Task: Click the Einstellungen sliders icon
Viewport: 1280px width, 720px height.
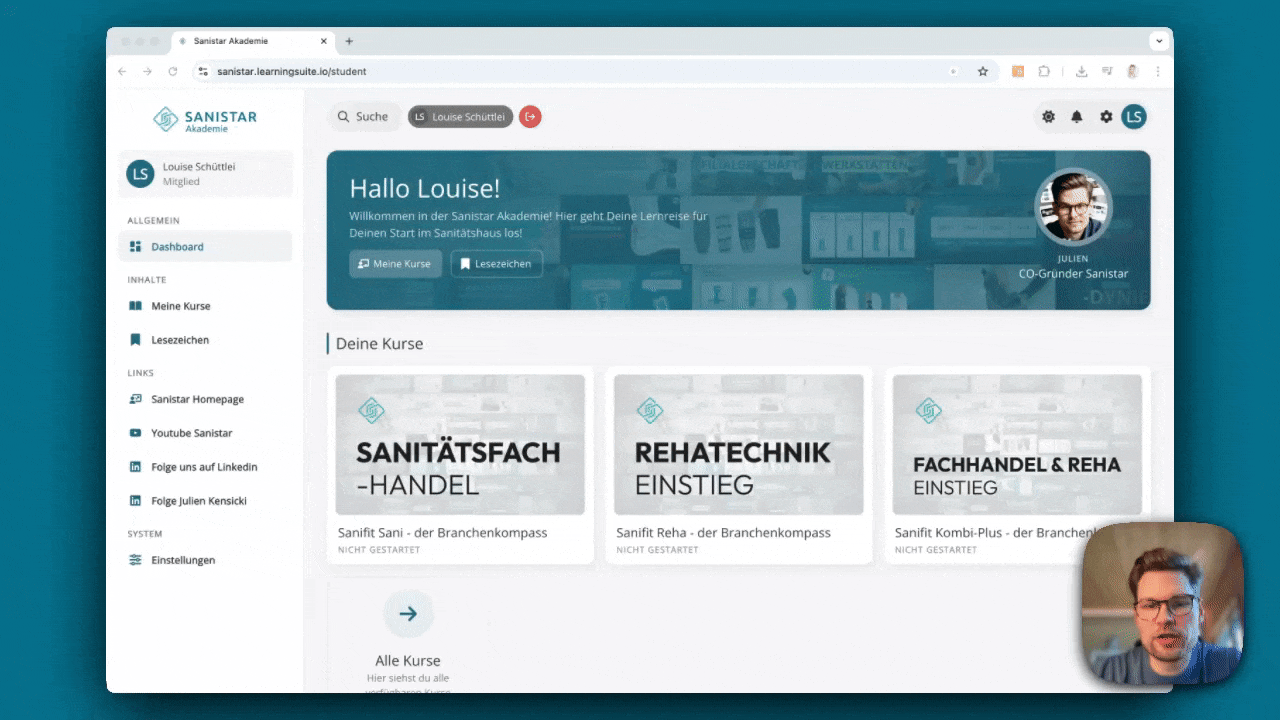Action: 135,560
